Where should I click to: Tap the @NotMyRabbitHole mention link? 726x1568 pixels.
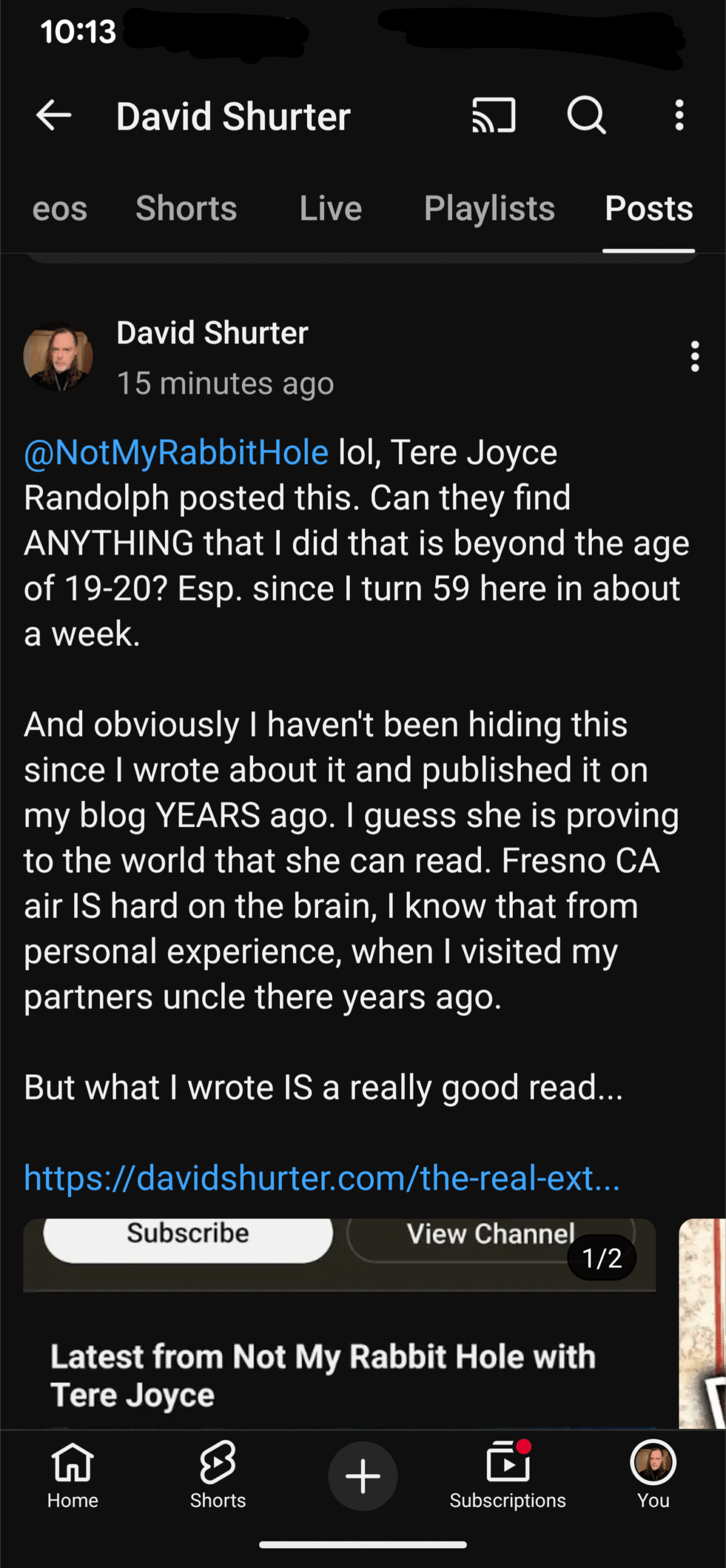click(x=176, y=453)
